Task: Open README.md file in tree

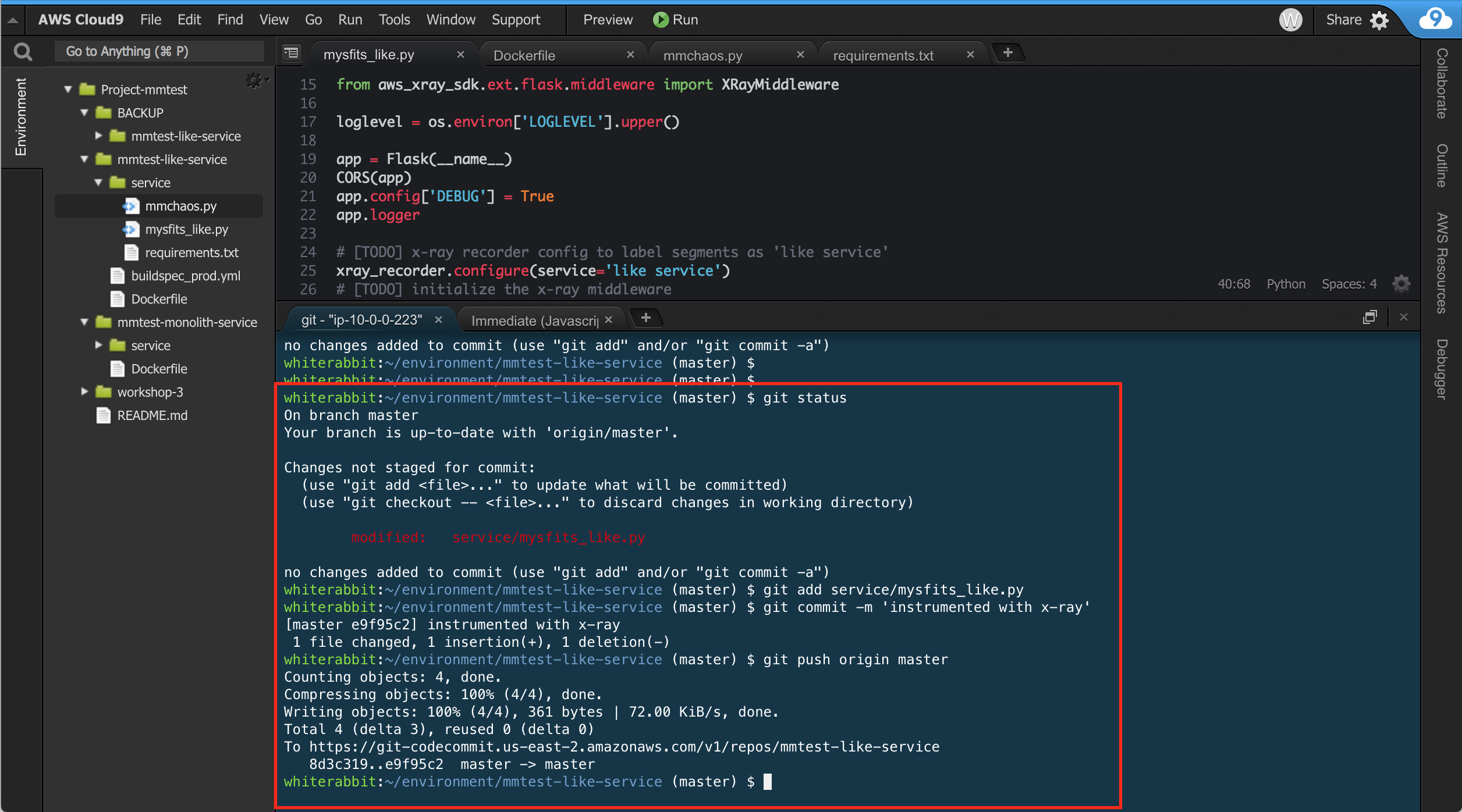Action: pyautogui.click(x=152, y=415)
